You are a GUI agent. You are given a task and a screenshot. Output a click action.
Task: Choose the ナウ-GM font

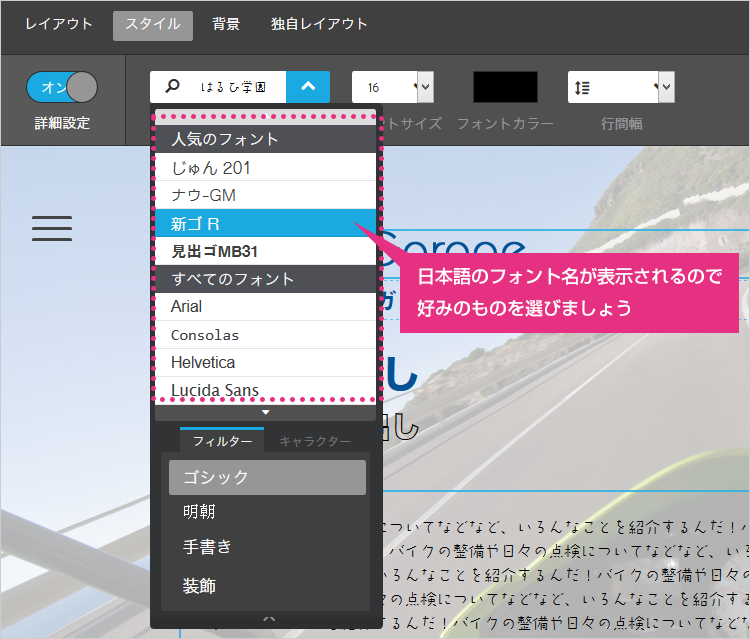point(265,195)
